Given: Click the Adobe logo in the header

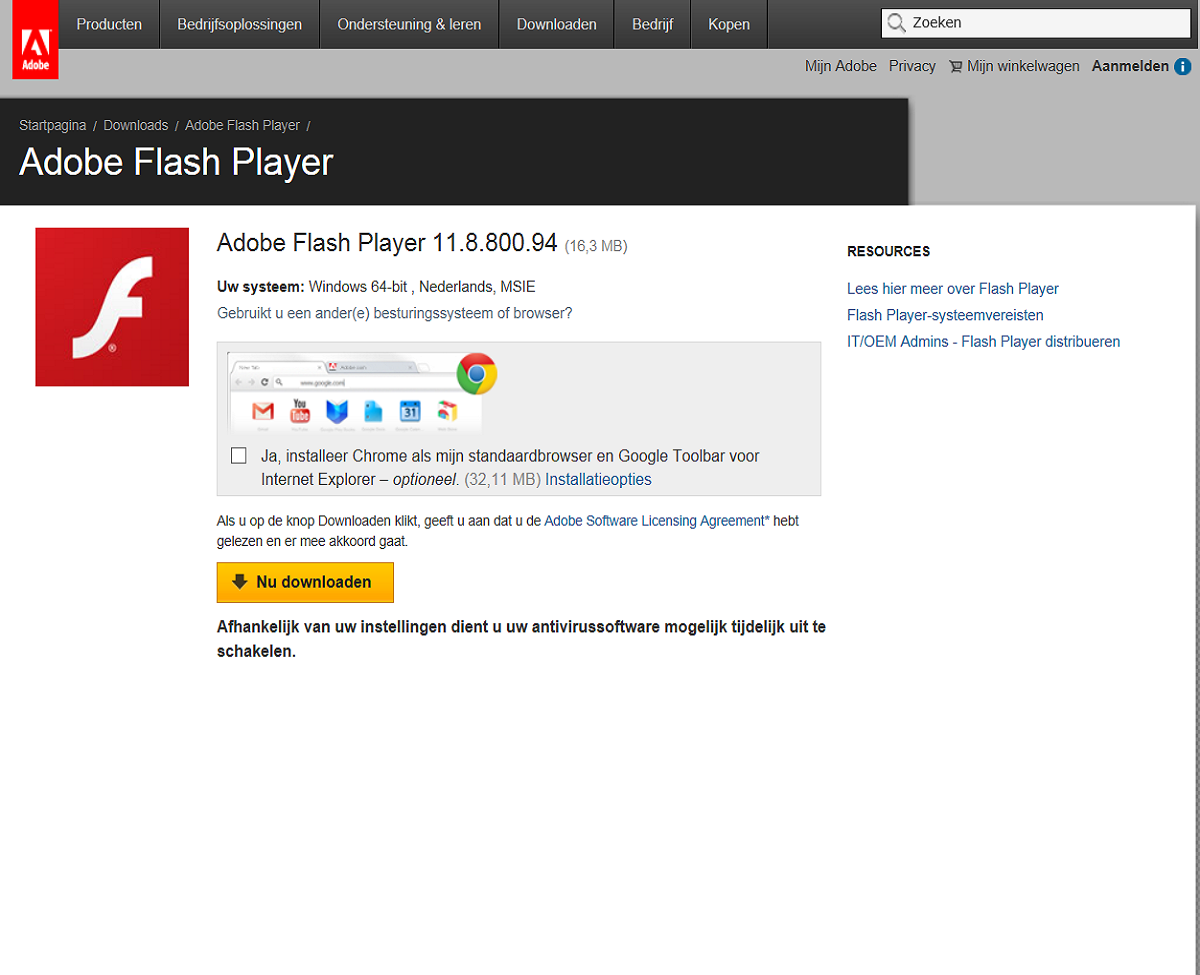Looking at the screenshot, I should coord(35,40).
